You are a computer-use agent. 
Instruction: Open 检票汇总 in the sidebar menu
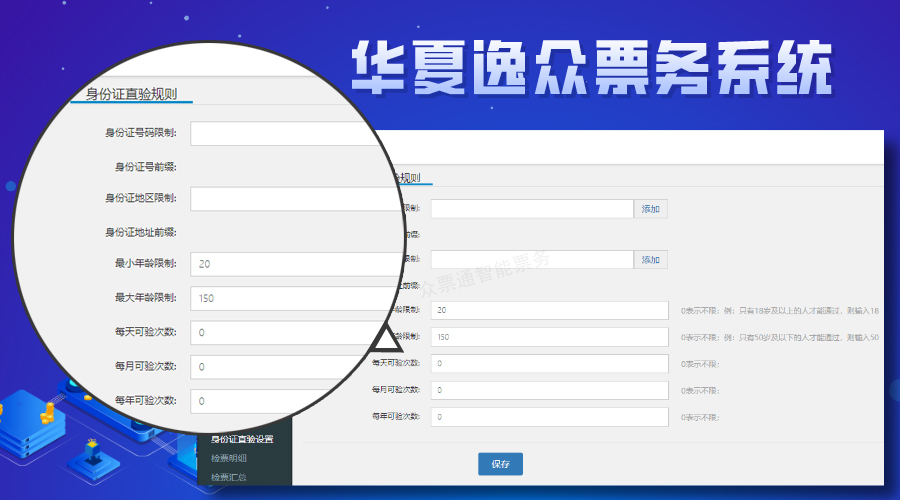pyautogui.click(x=228, y=477)
